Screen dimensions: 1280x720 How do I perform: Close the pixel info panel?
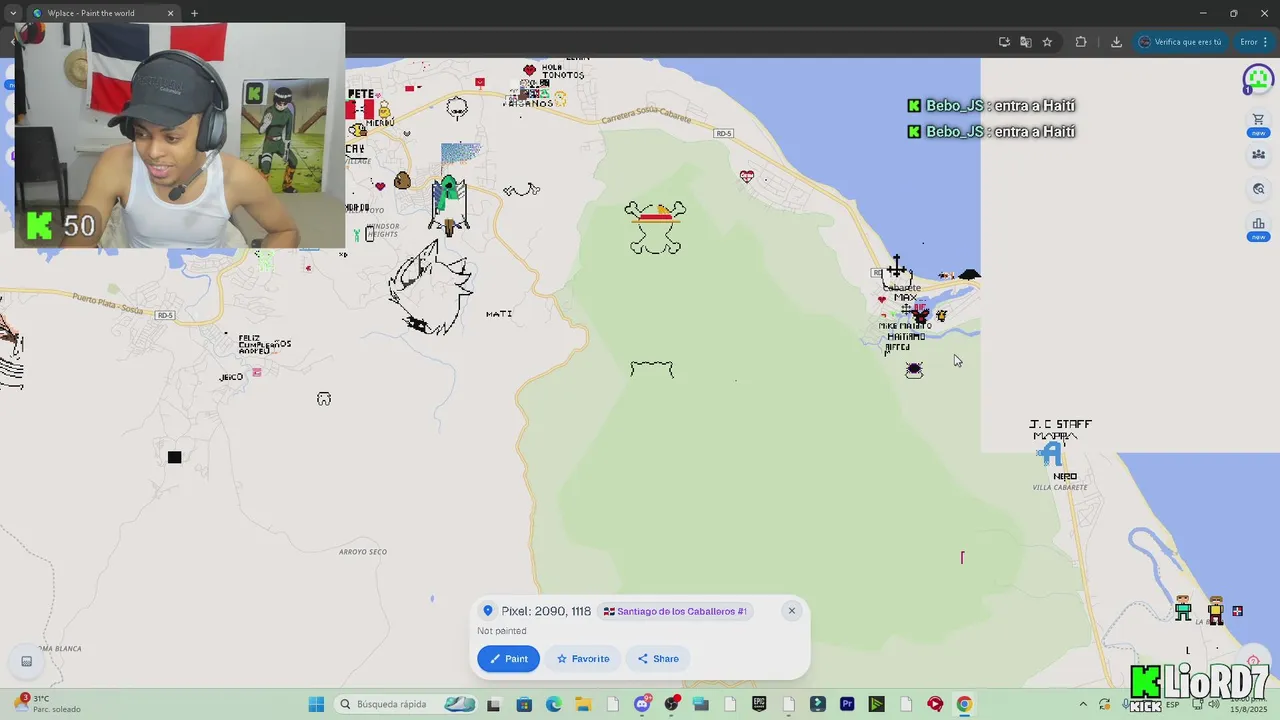point(791,611)
